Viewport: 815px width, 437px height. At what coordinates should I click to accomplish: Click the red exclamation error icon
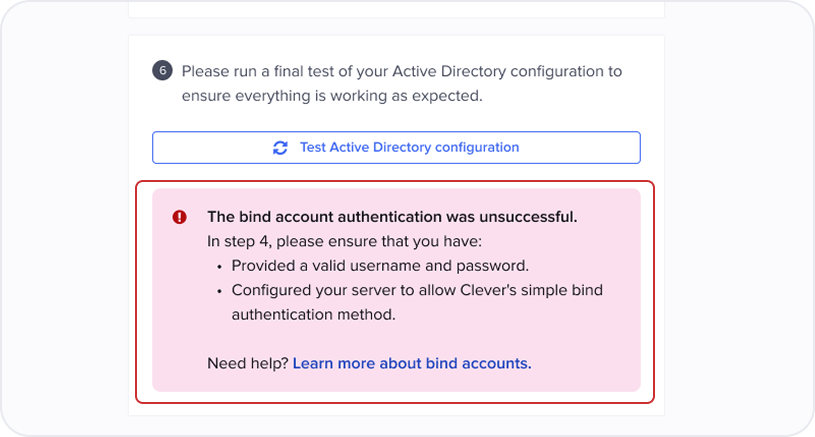(179, 217)
